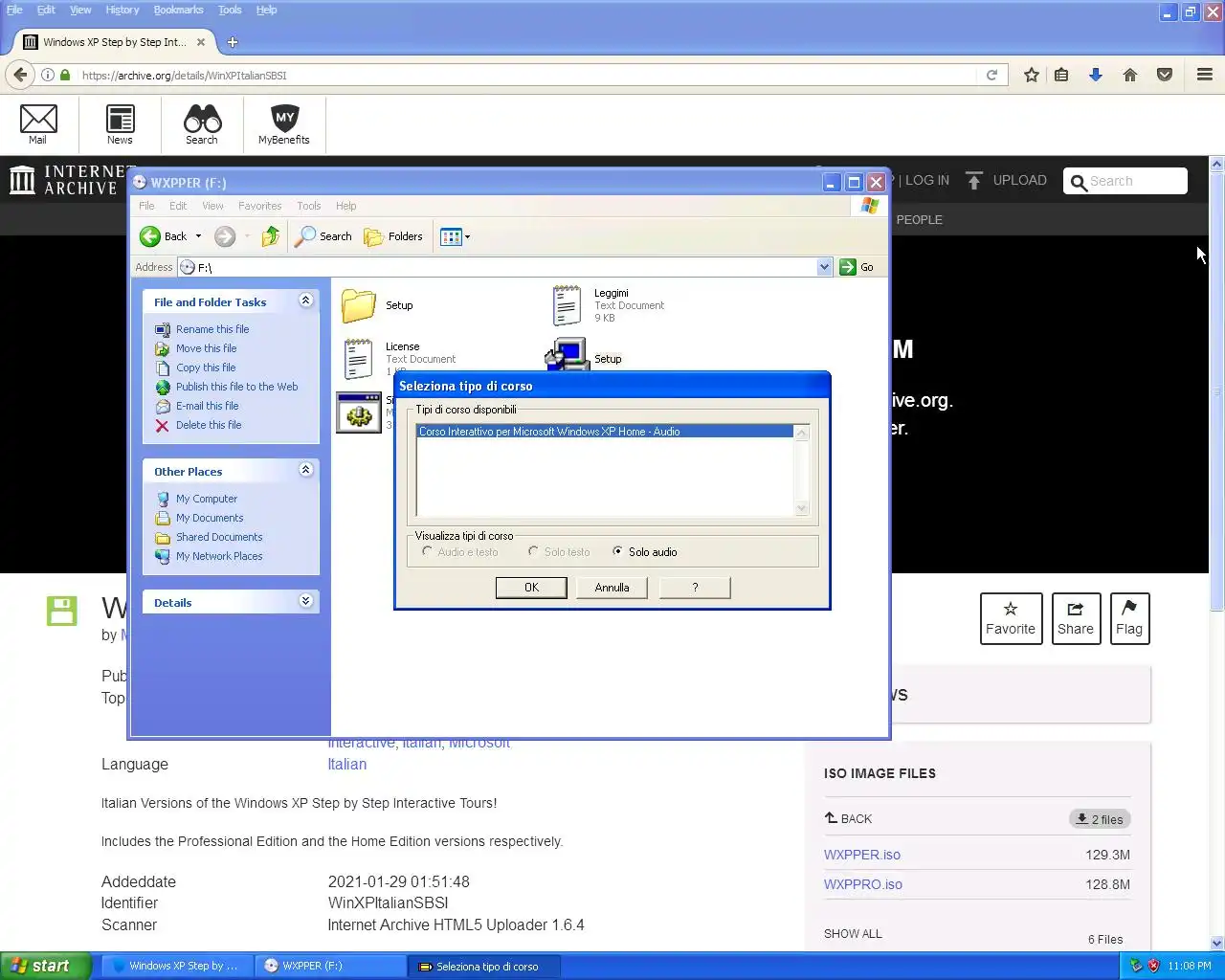Screen dimensions: 1225x980
Task: Open the Mail icon in Firefox toolbar
Action: pos(38,123)
